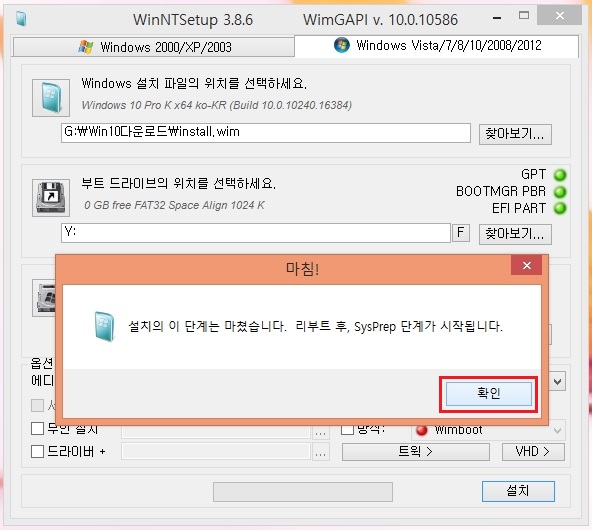Minimize the WinNTSetup window

click(497, 18)
